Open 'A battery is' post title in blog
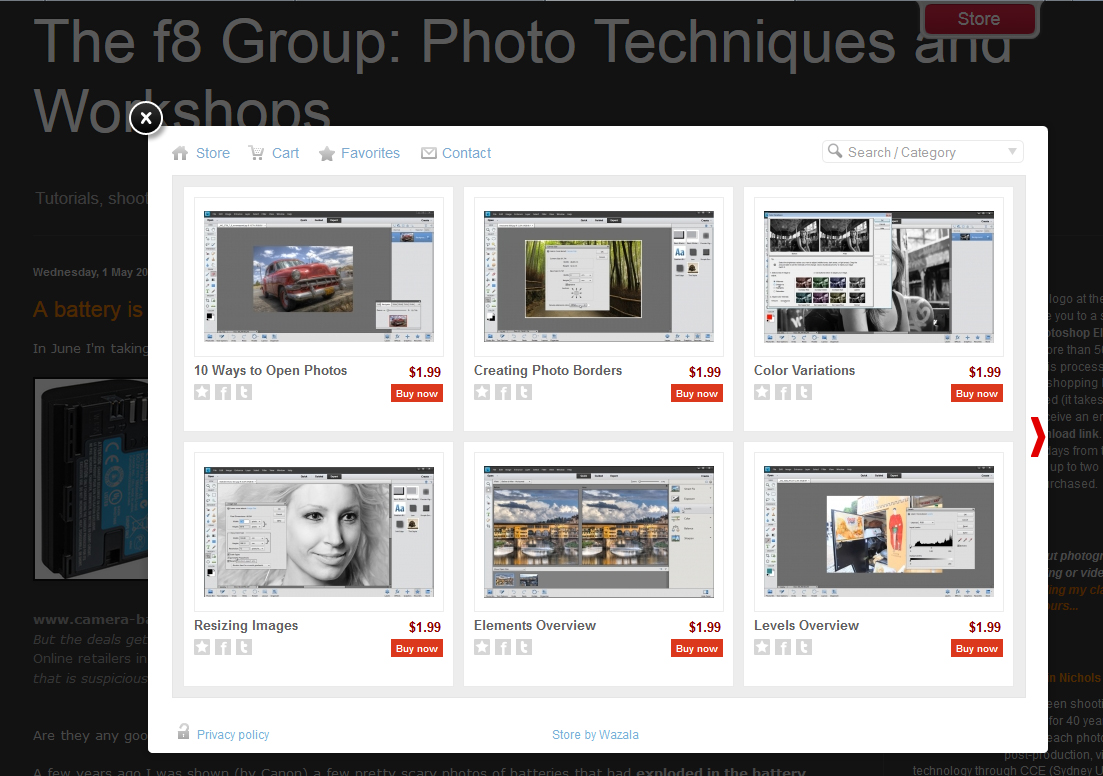The width and height of the screenshot is (1103, 776). [x=88, y=310]
